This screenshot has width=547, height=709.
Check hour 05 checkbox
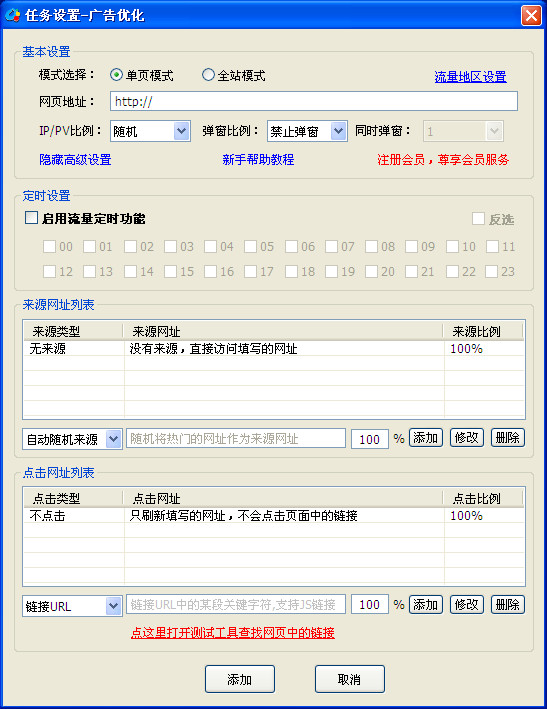tap(250, 246)
